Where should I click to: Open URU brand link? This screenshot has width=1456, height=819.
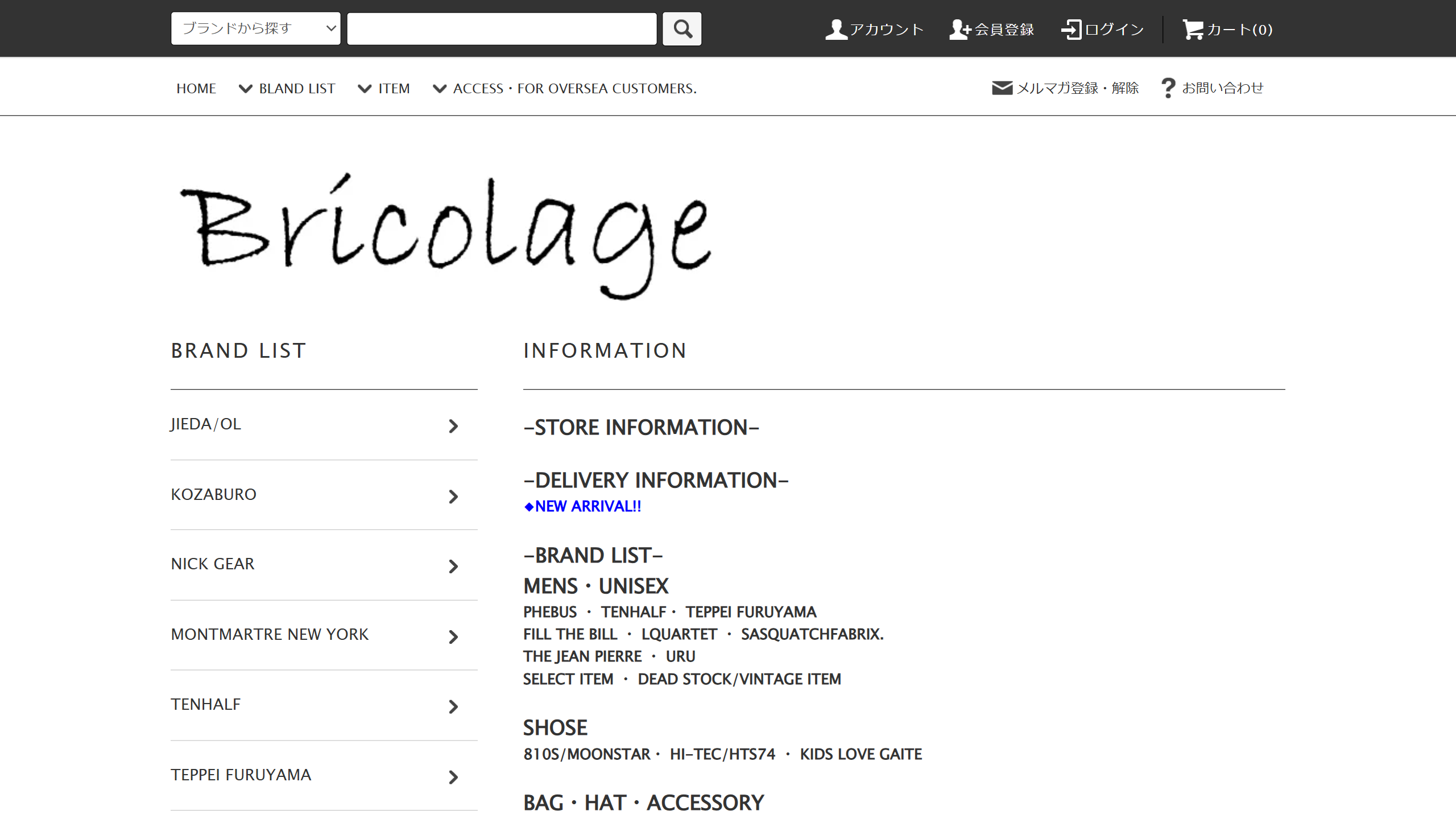680,656
